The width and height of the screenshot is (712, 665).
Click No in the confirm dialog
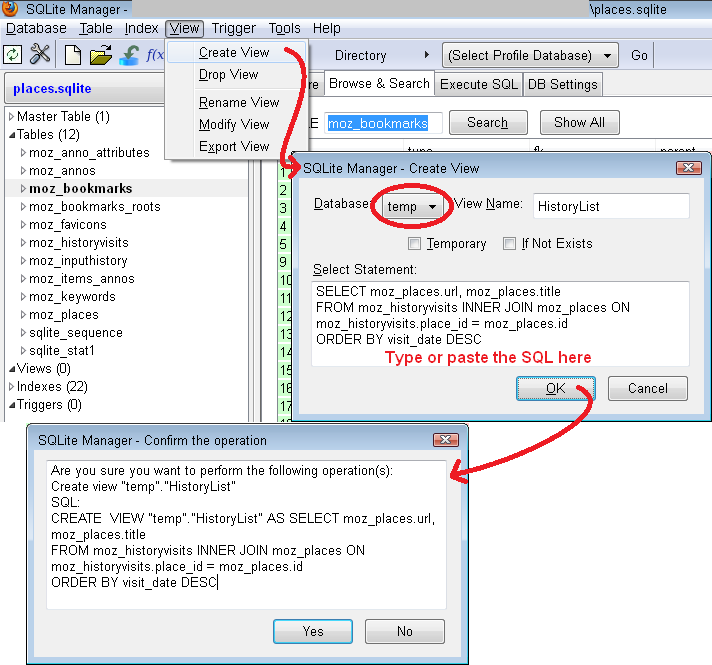pos(405,631)
